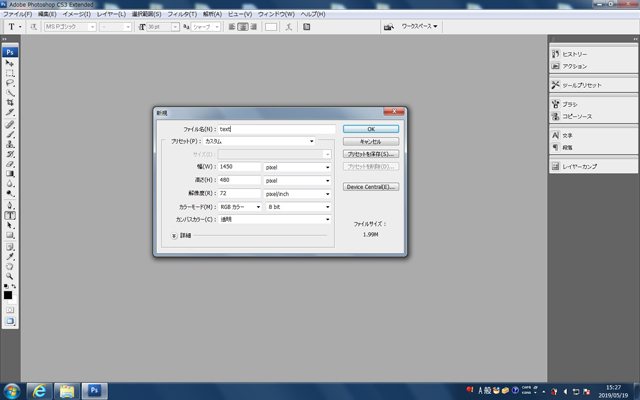Image resolution: width=640 pixels, height=400 pixels.
Task: Toggle center text alignment in options bar
Action: coord(244,26)
